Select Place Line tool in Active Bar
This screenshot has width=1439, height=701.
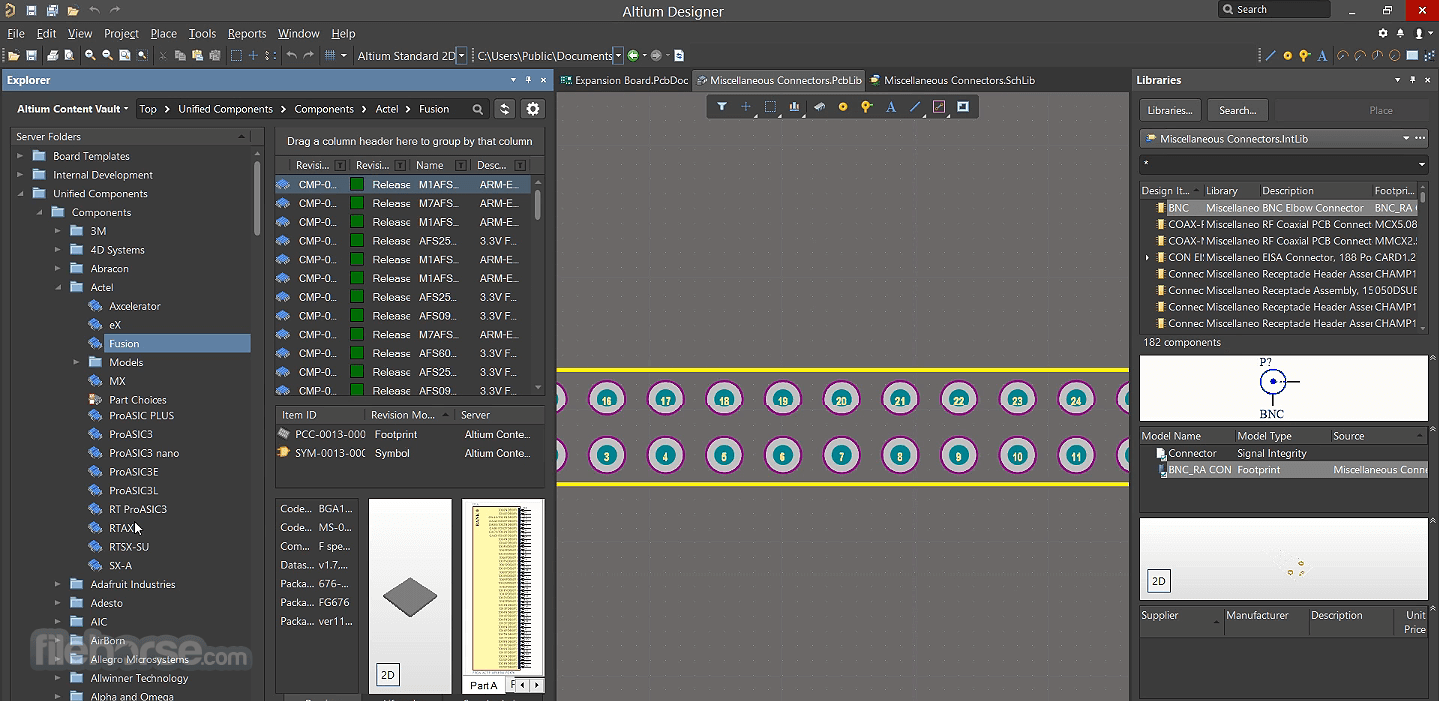[x=915, y=107]
